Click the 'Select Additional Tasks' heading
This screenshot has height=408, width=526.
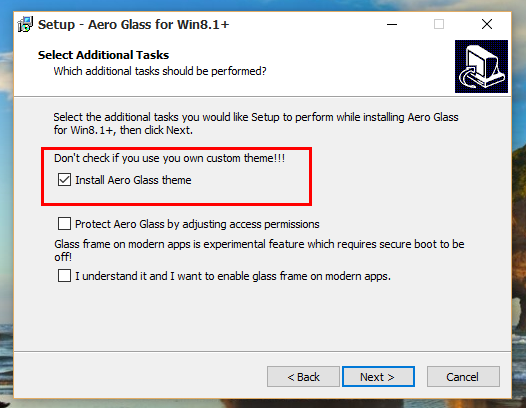pyautogui.click(x=103, y=55)
